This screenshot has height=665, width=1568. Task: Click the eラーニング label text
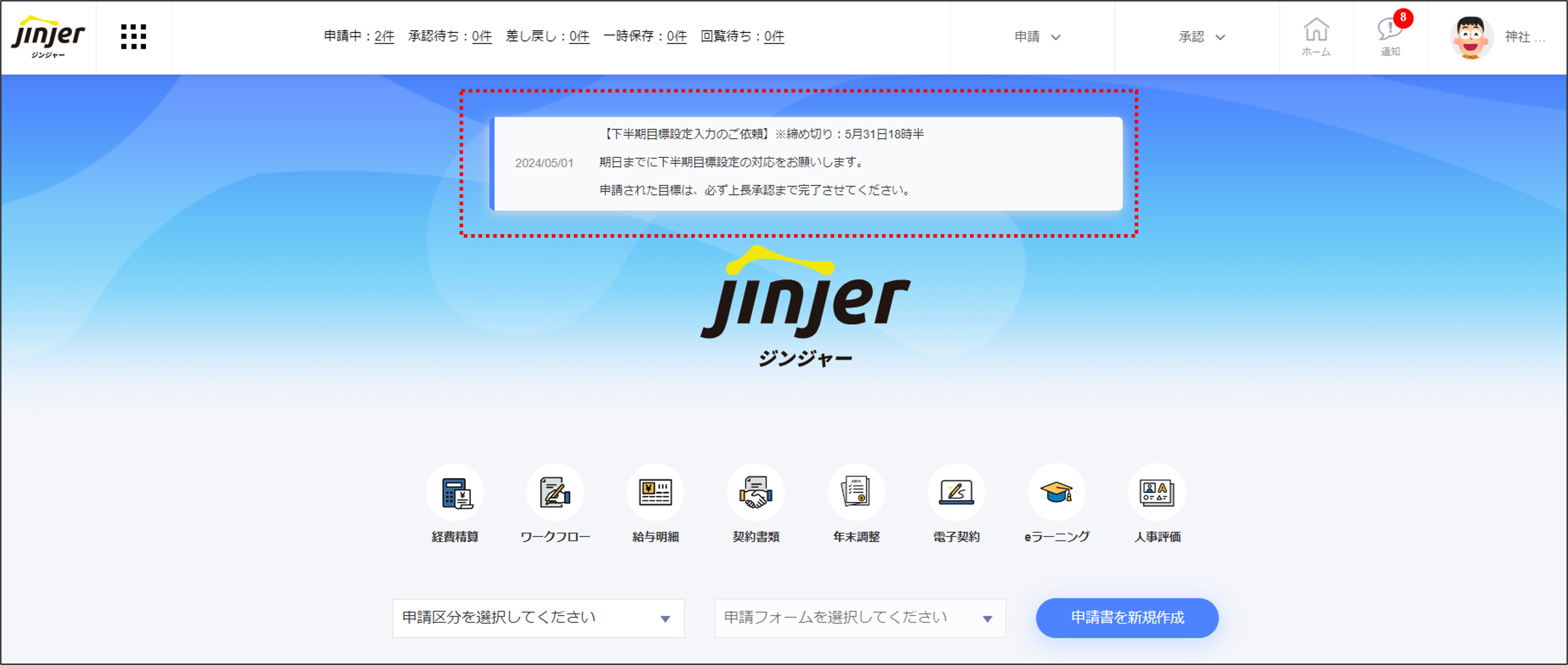tap(1057, 537)
